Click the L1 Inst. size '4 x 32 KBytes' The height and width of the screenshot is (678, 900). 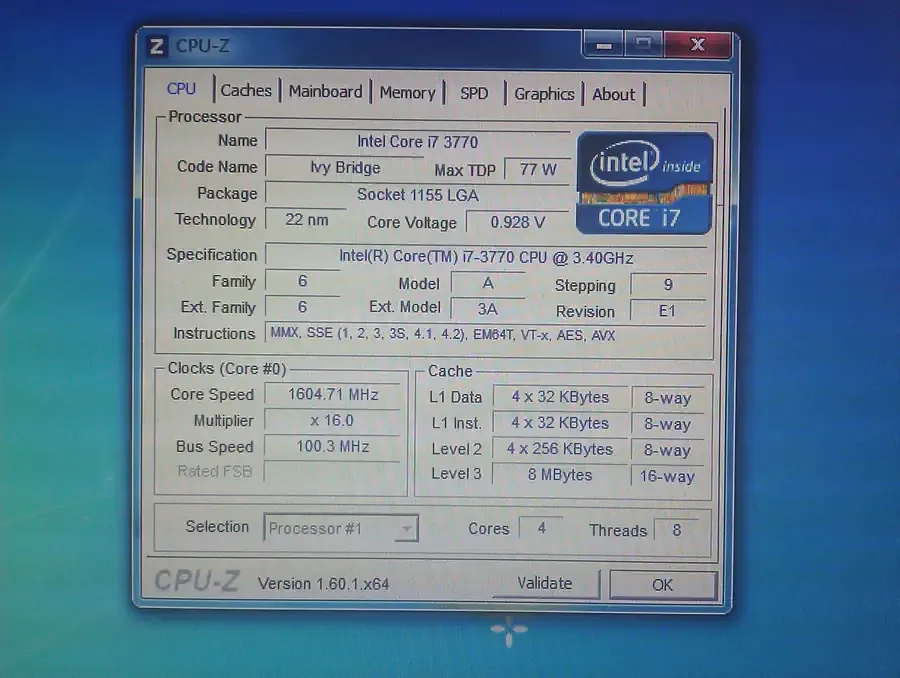coord(560,423)
